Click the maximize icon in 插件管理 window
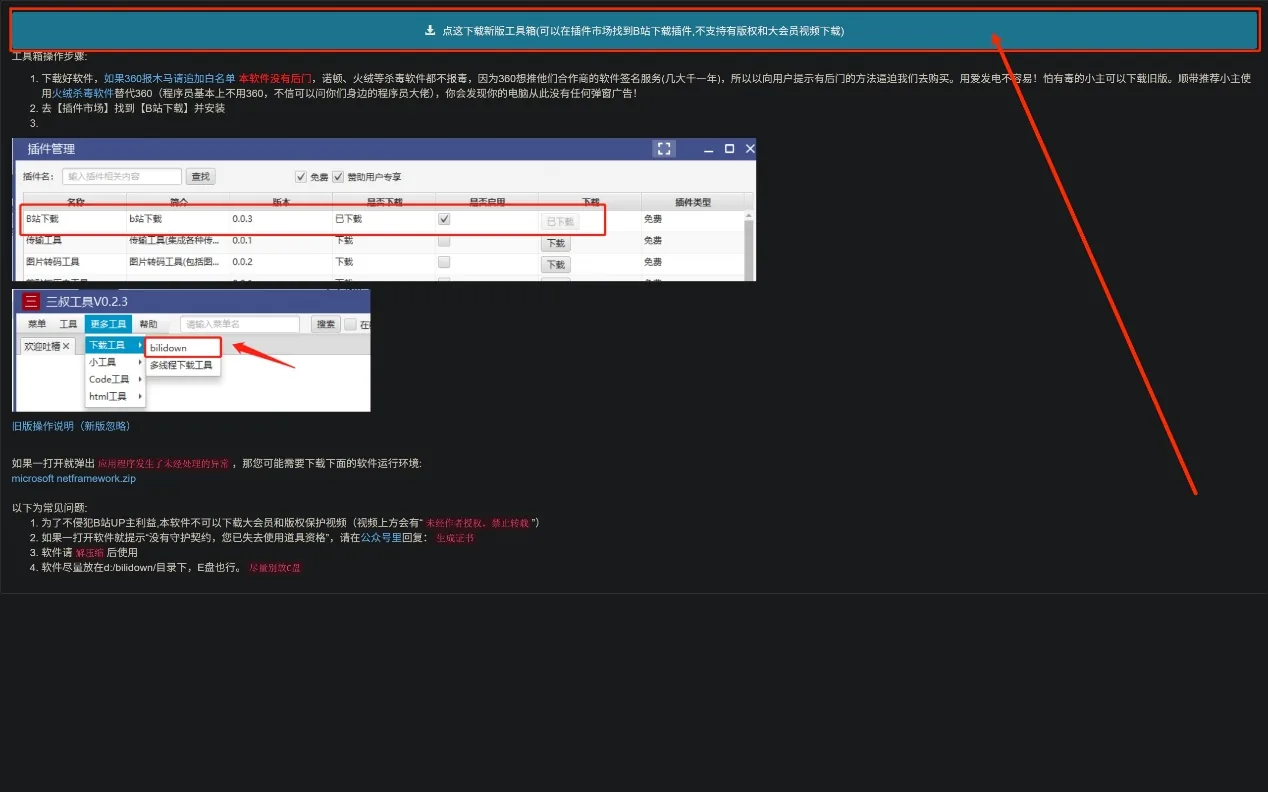The image size is (1268, 792). 729,148
